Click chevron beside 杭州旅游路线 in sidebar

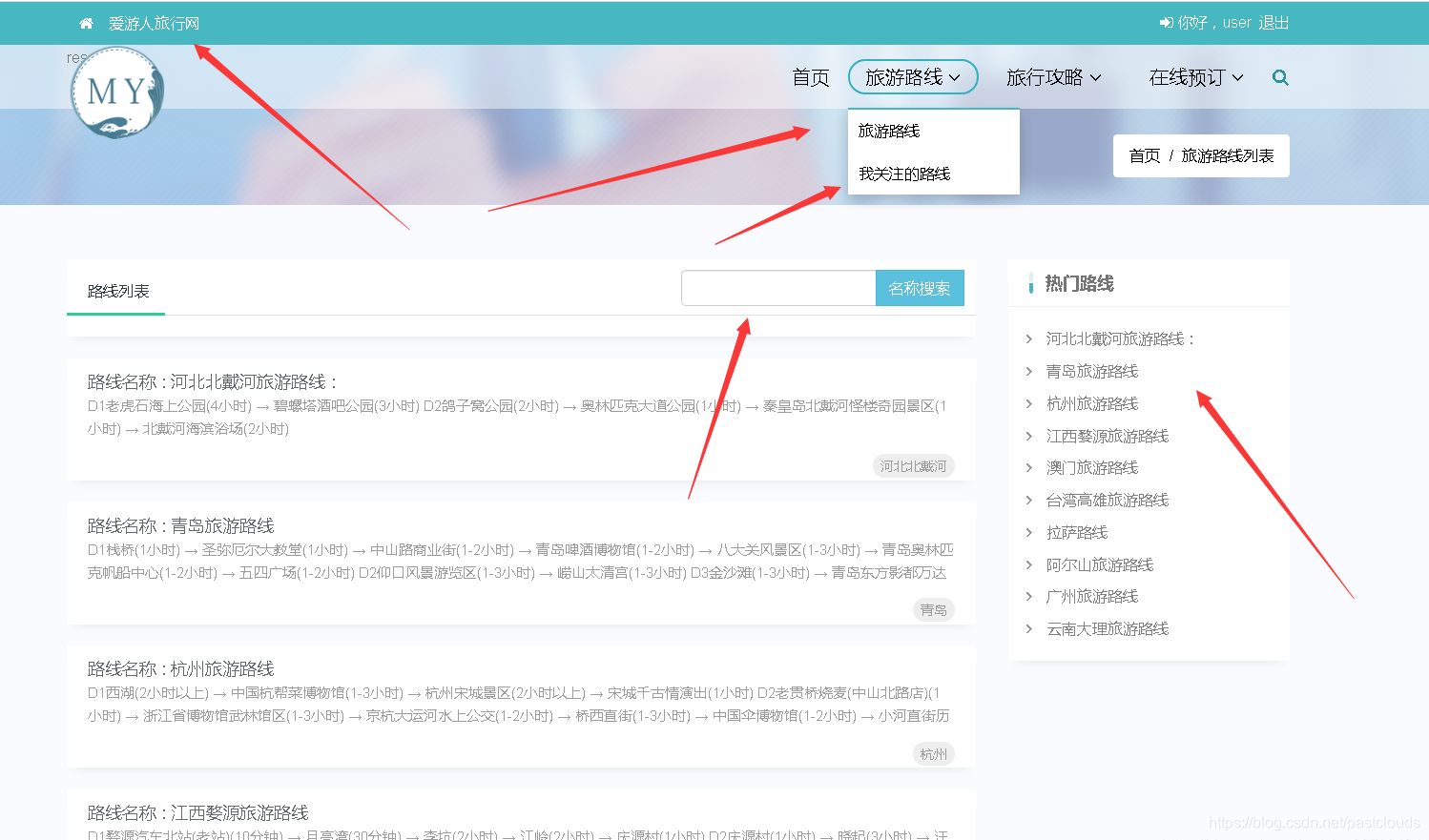[1028, 403]
